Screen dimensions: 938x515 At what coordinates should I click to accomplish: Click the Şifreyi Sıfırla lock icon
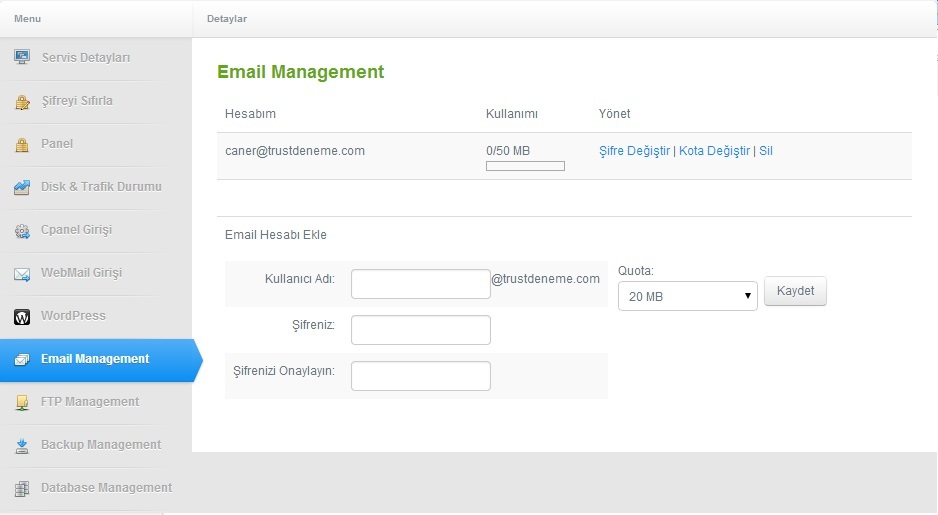point(22,102)
